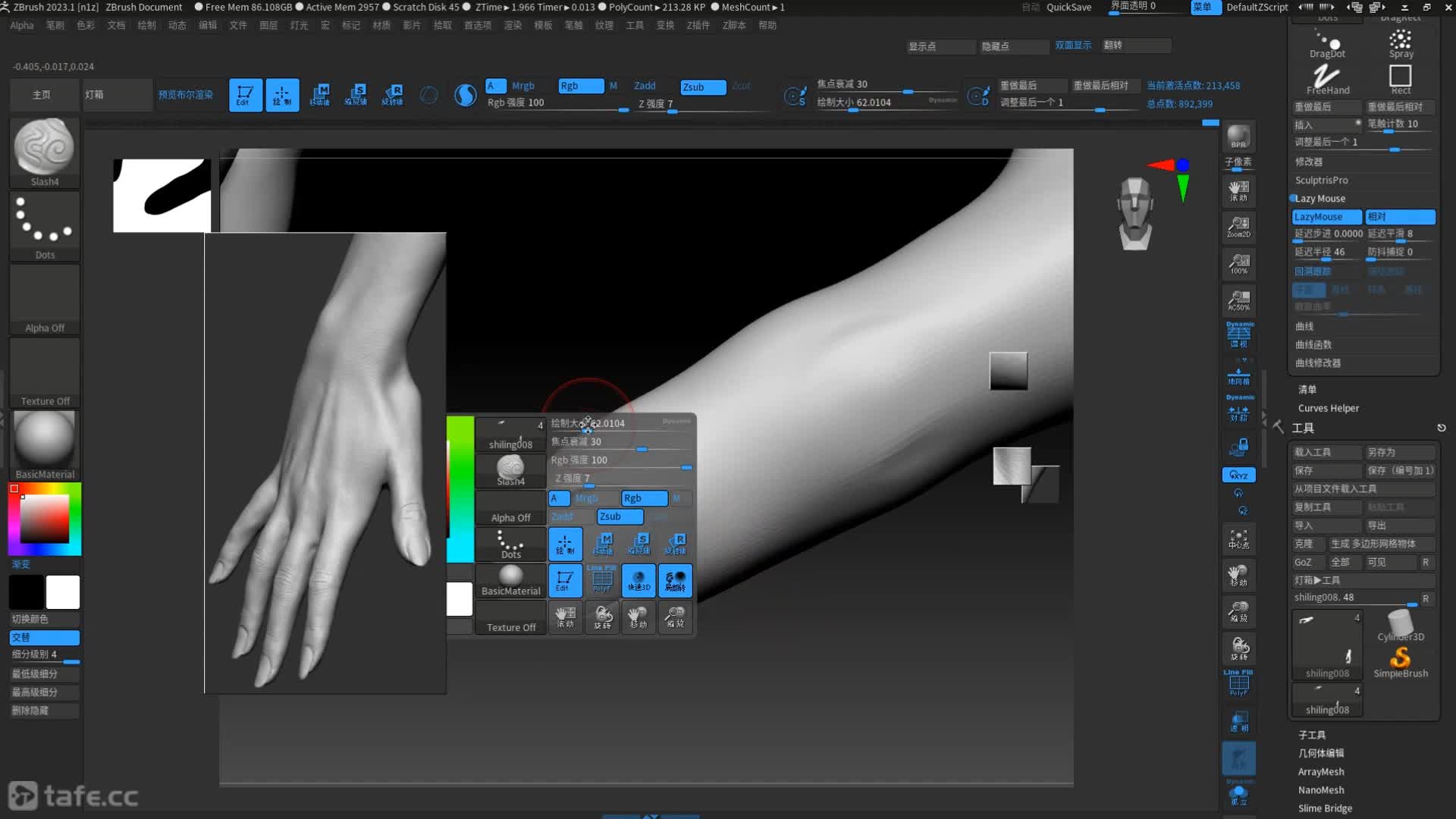Expand the ArrayMesh section
The image size is (1456, 819).
(1321, 771)
